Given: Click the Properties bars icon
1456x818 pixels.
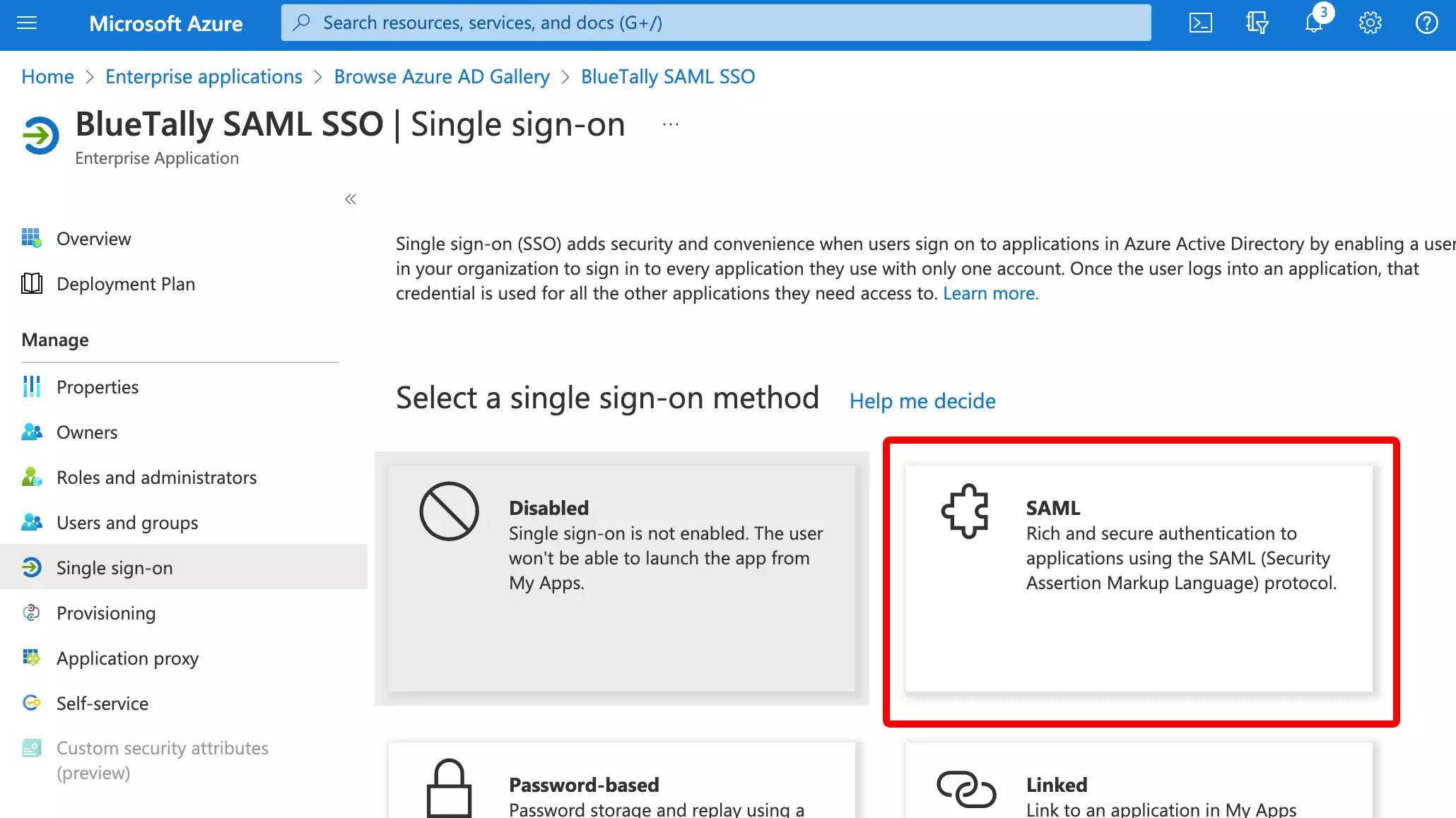Looking at the screenshot, I should click(x=32, y=386).
